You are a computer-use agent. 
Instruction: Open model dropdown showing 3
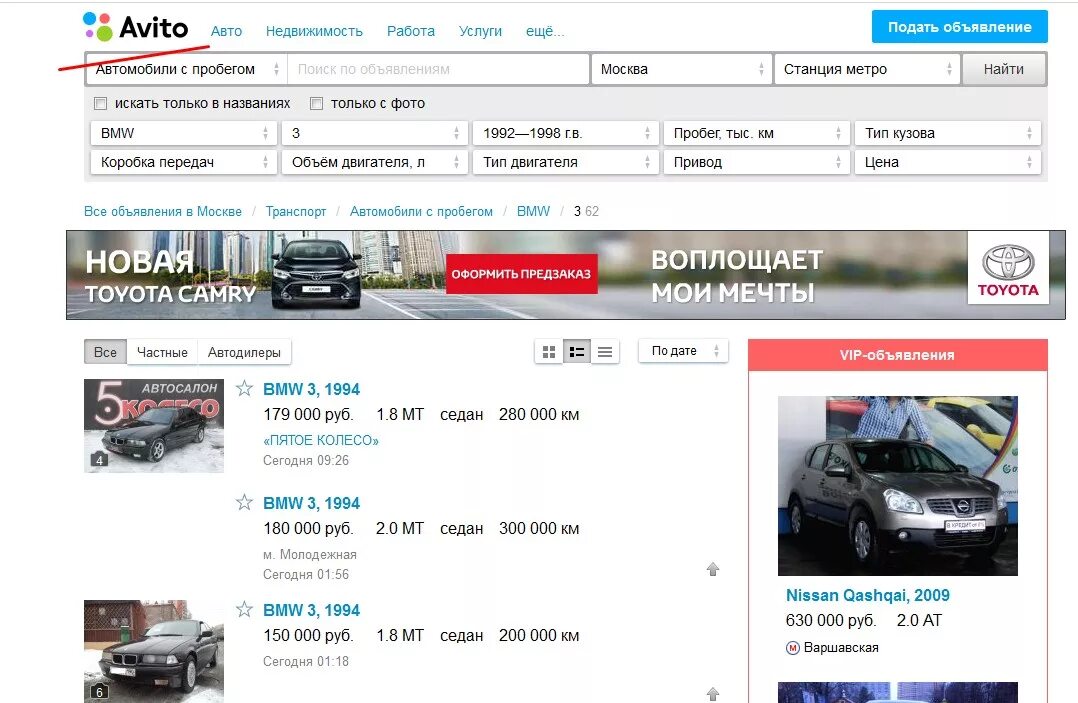point(375,133)
